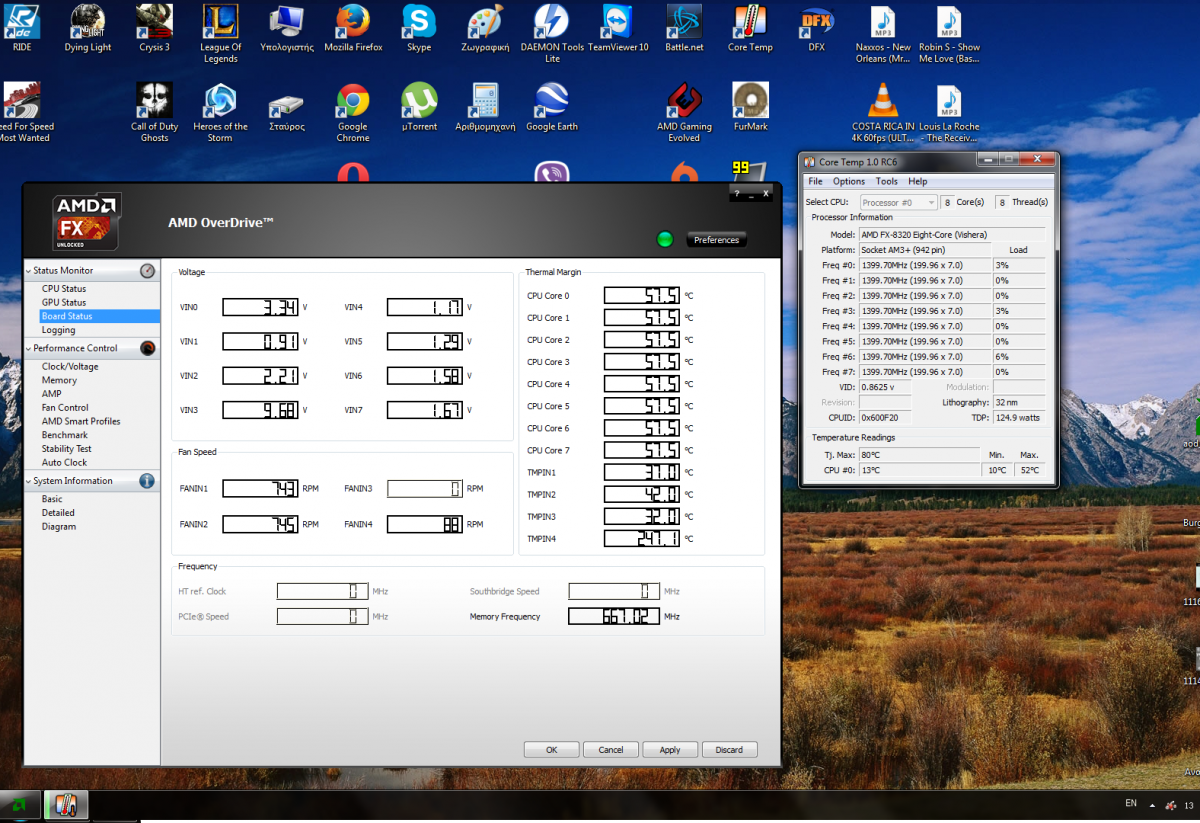This screenshot has width=1200, height=823.
Task: Open Clock/Voltage under Performance Control
Action: 70,367
